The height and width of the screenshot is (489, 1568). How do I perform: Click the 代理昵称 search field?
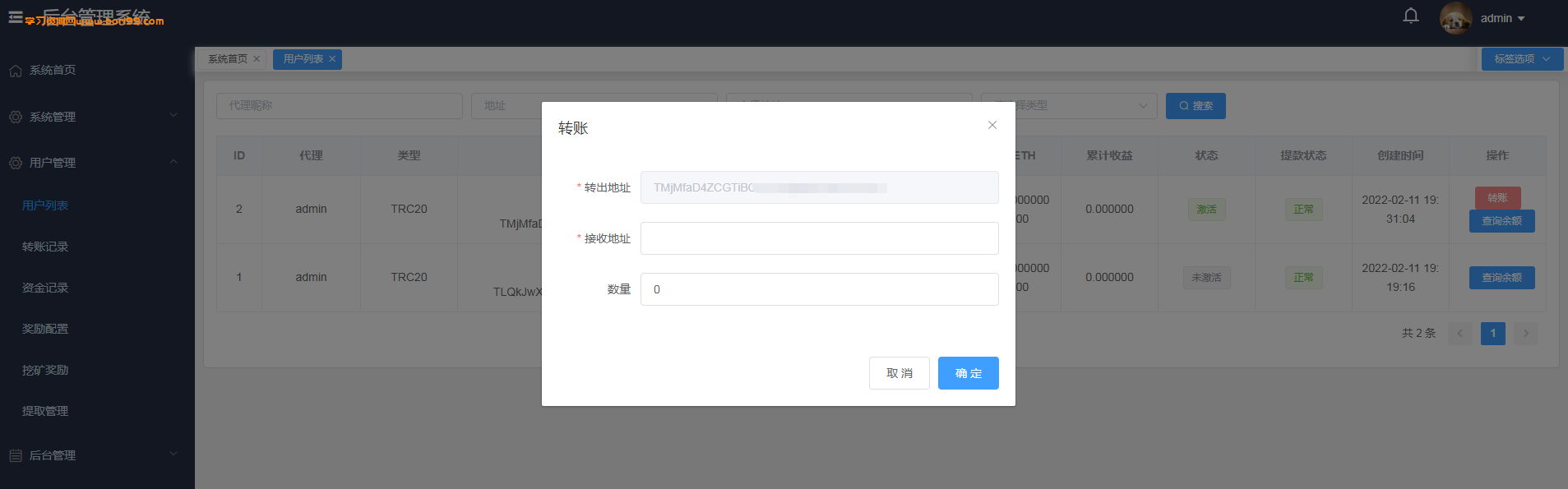[340, 106]
